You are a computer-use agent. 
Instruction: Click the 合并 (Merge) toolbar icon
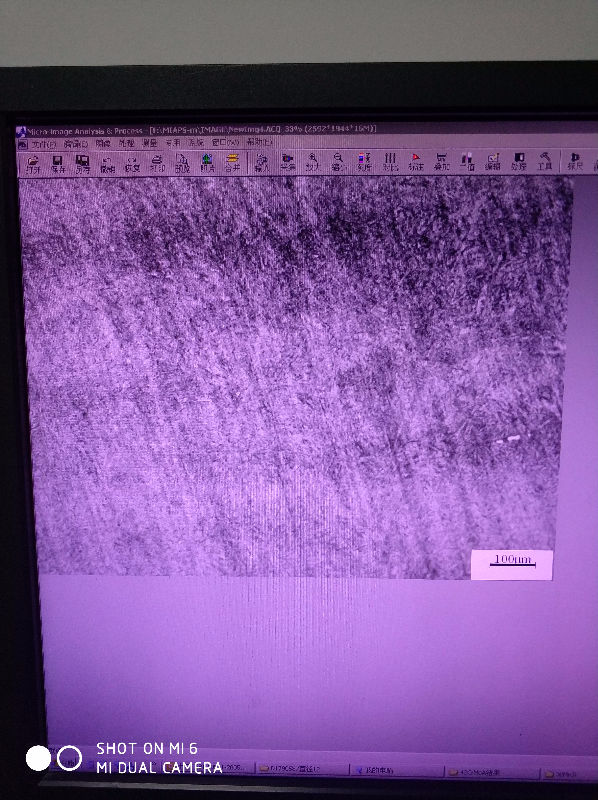pyautogui.click(x=232, y=163)
